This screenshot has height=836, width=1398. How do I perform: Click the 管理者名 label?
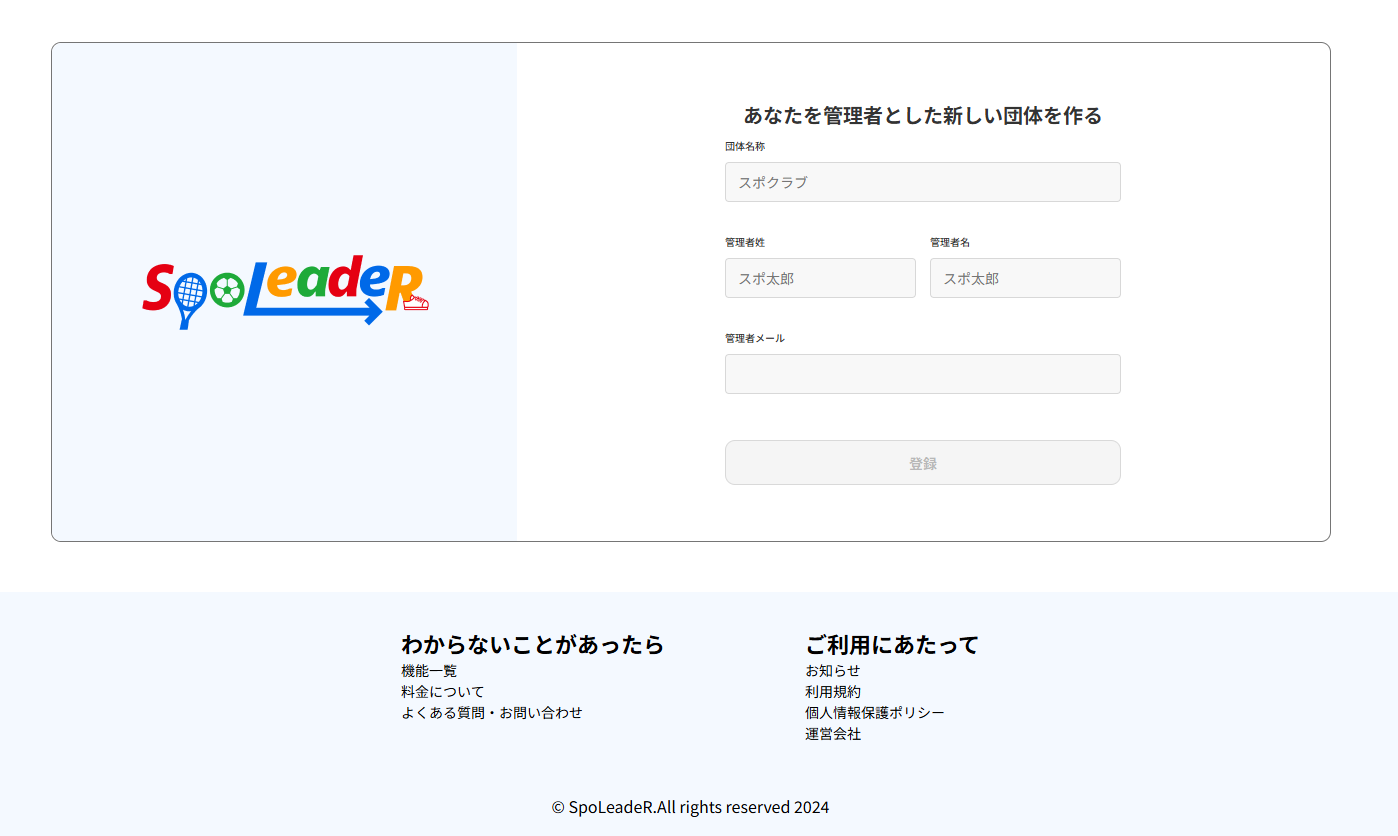[950, 242]
